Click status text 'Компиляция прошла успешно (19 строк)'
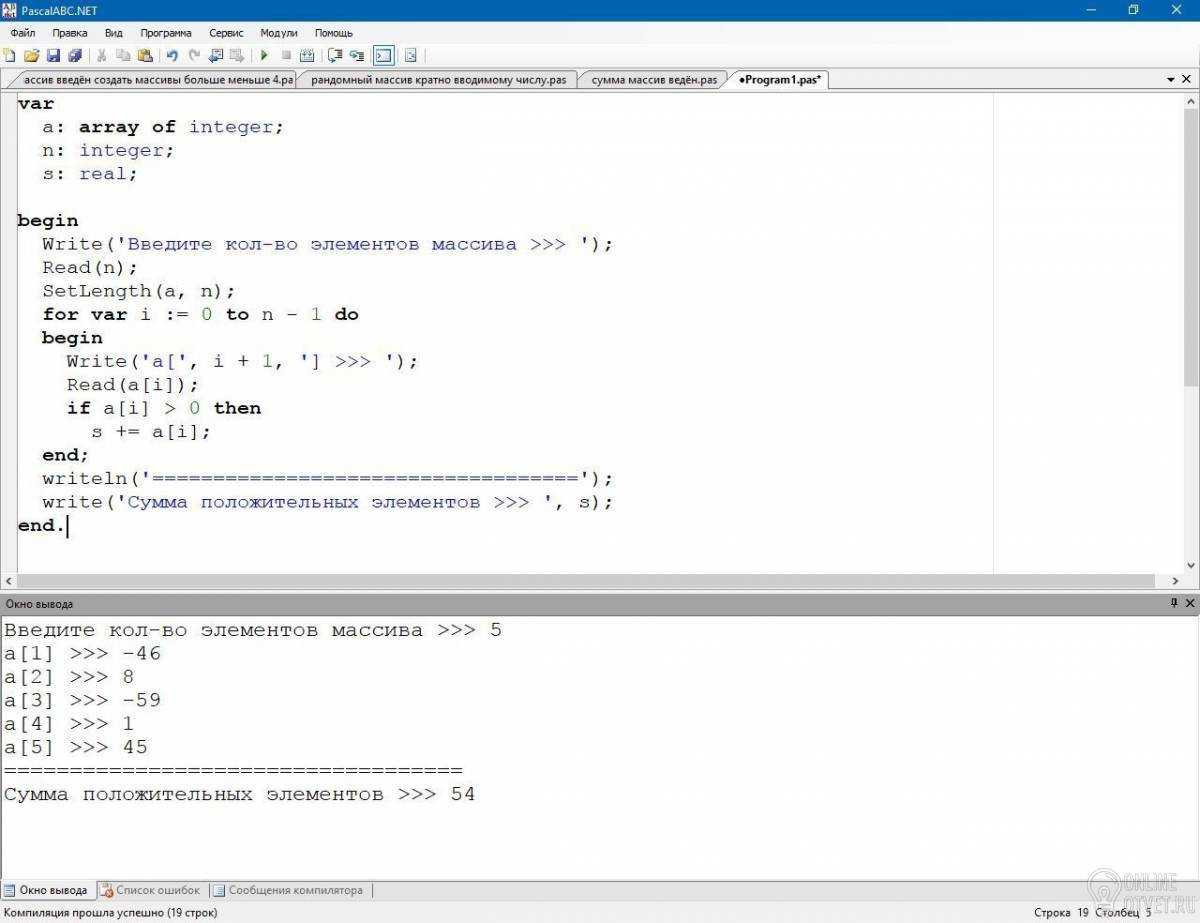This screenshot has height=923, width=1200. (110, 912)
